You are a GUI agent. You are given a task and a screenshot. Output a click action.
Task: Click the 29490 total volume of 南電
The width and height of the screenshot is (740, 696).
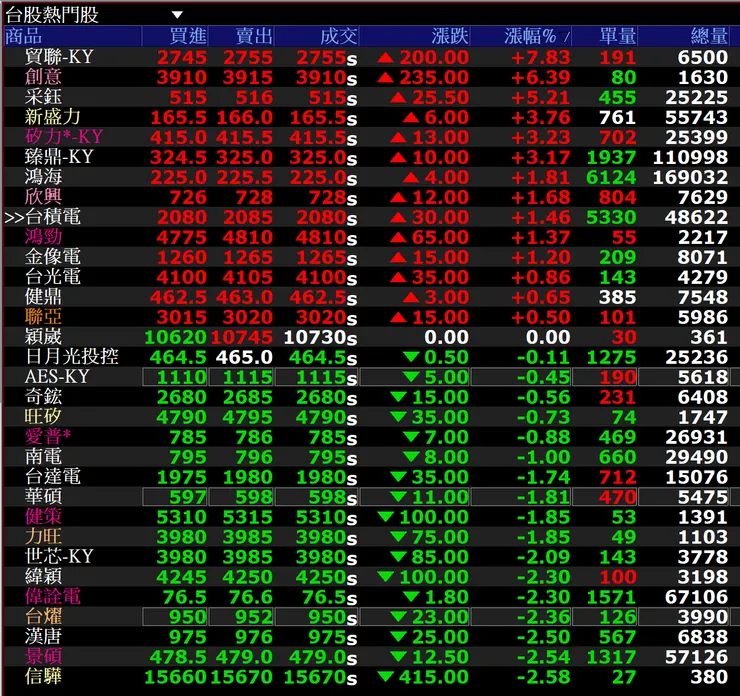click(x=696, y=457)
